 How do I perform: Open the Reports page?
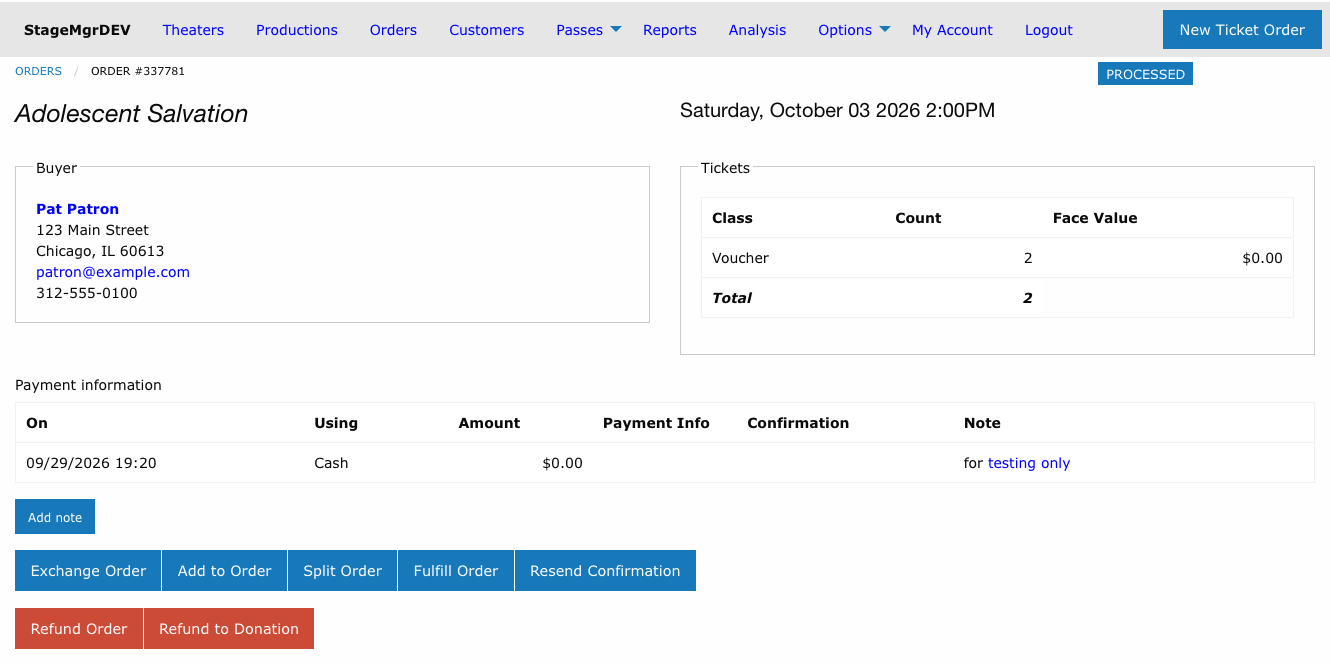pyautogui.click(x=670, y=30)
